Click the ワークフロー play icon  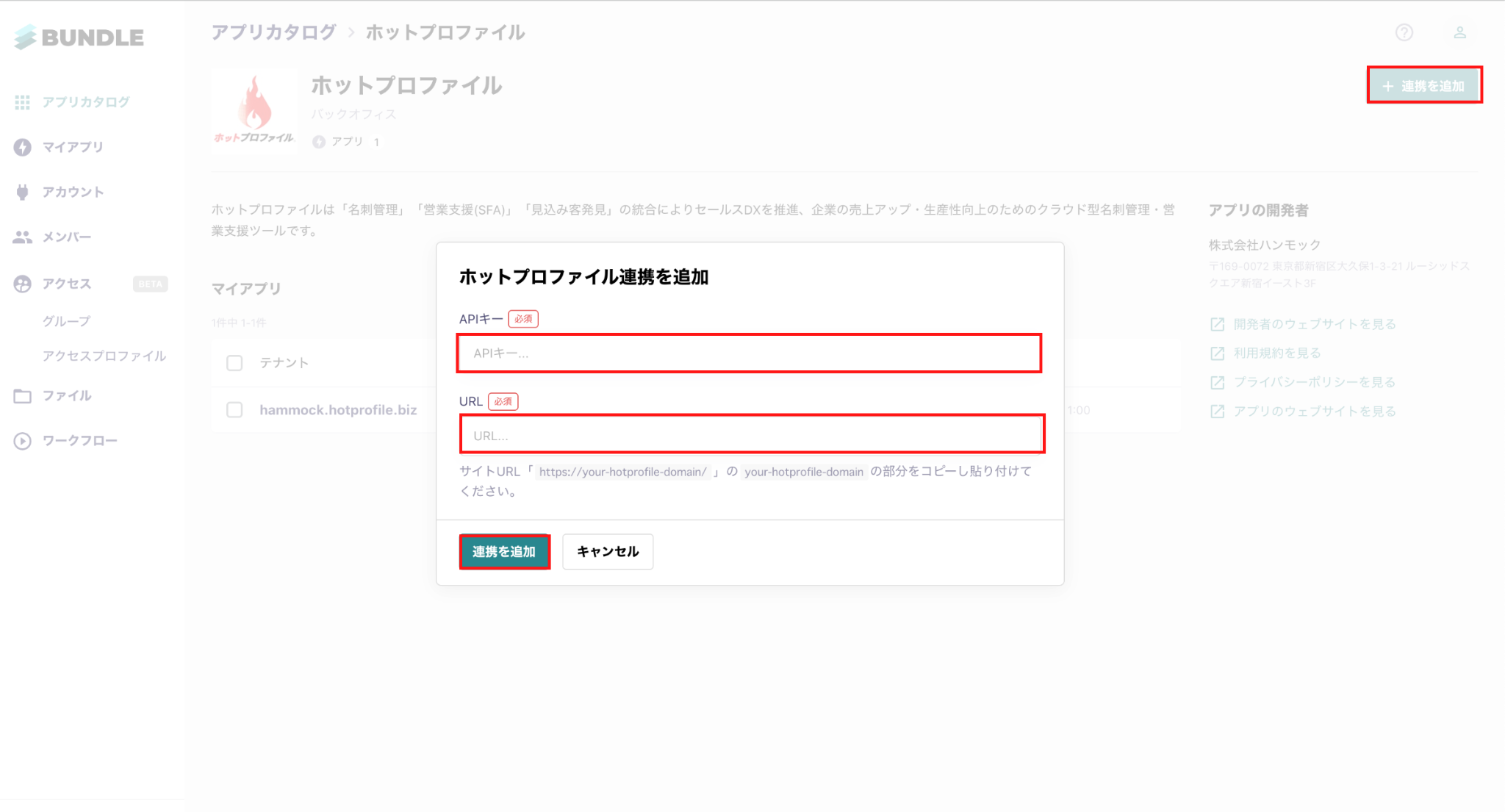23,441
